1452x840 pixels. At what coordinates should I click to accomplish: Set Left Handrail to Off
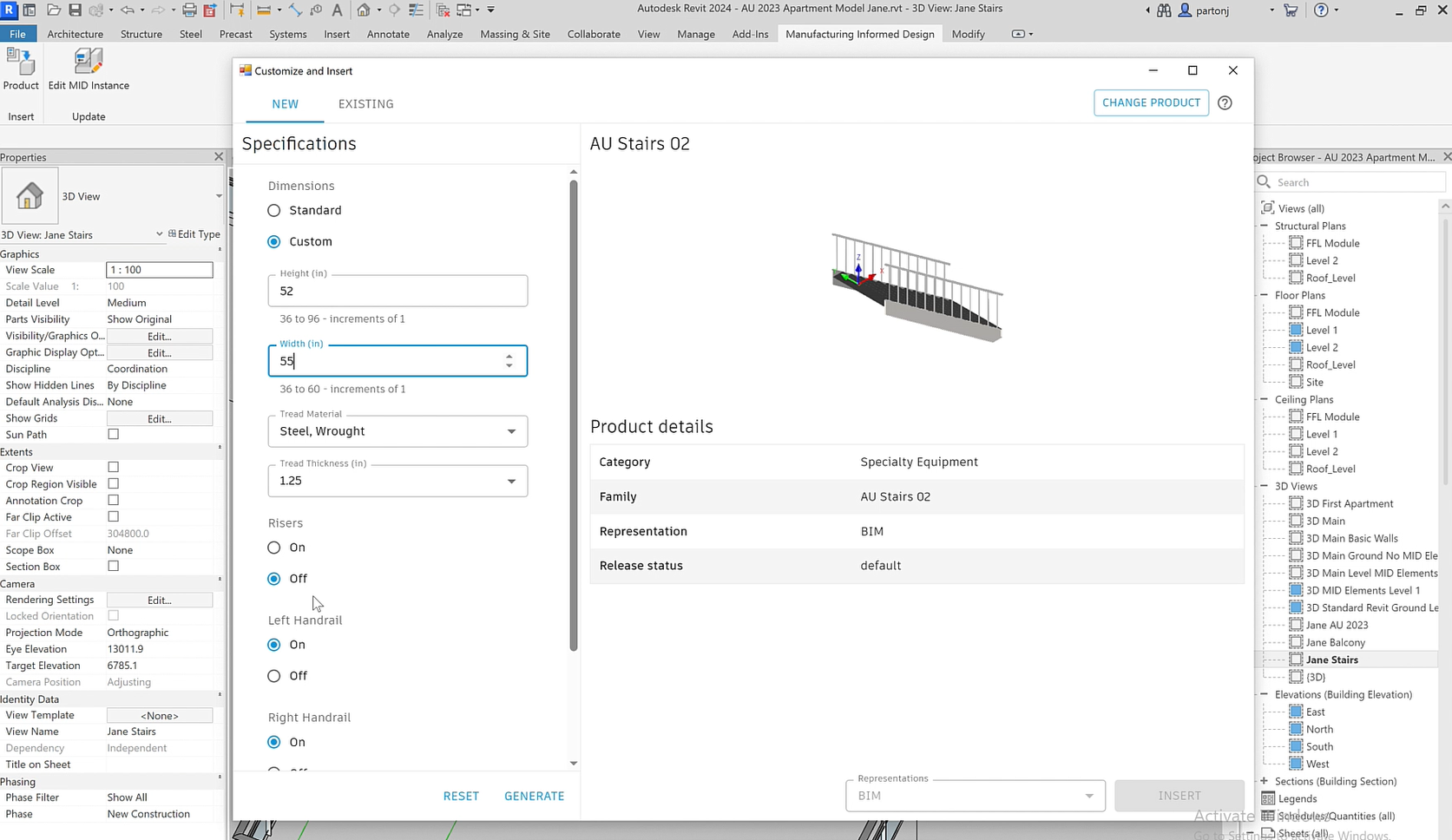coord(274,676)
